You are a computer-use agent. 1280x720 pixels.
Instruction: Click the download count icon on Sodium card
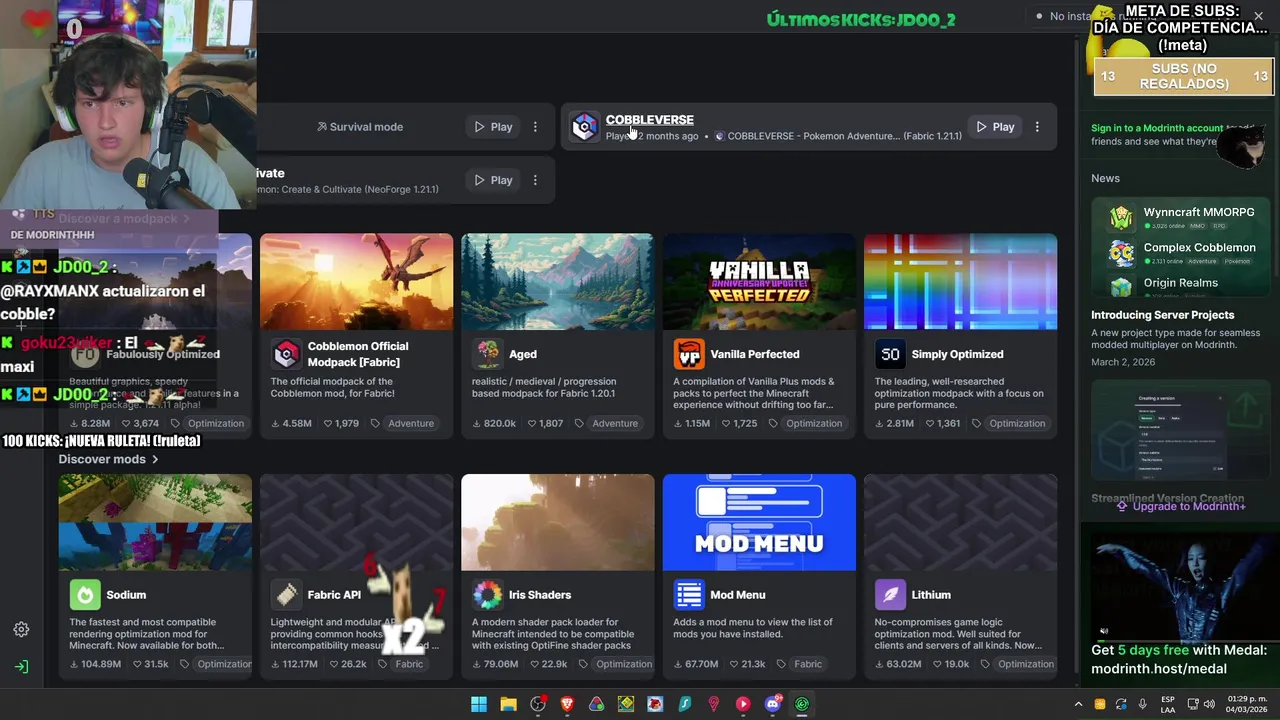75,664
